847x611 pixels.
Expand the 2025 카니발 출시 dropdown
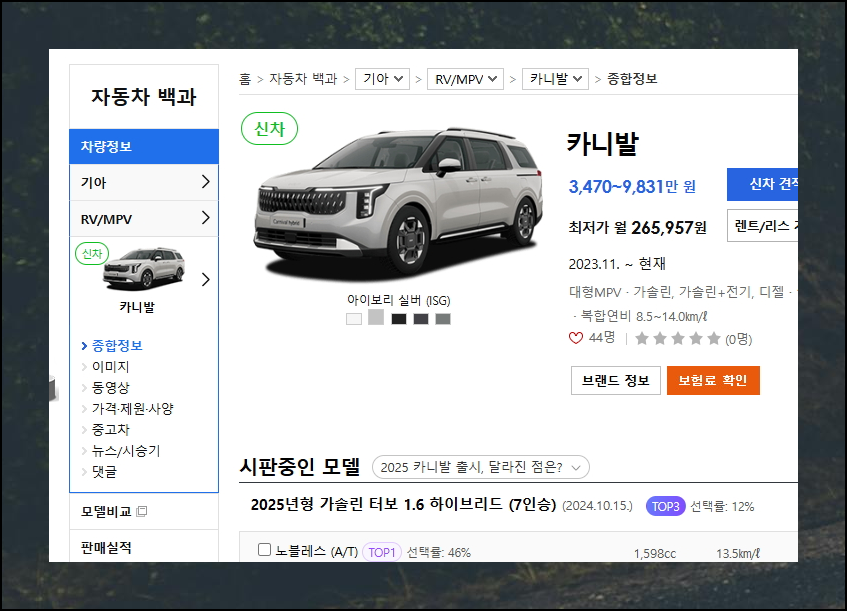click(481, 467)
